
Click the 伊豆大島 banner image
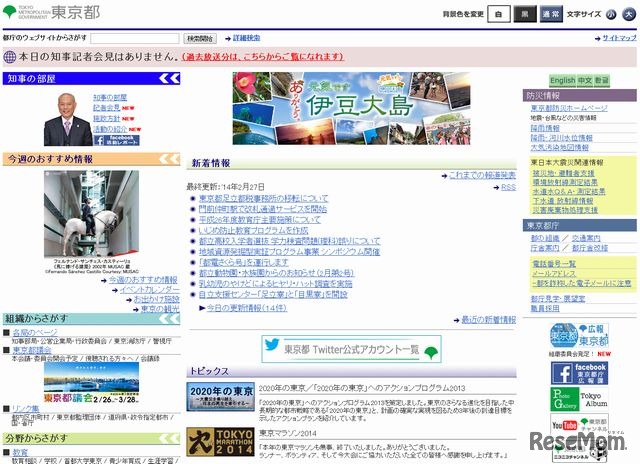click(x=351, y=109)
